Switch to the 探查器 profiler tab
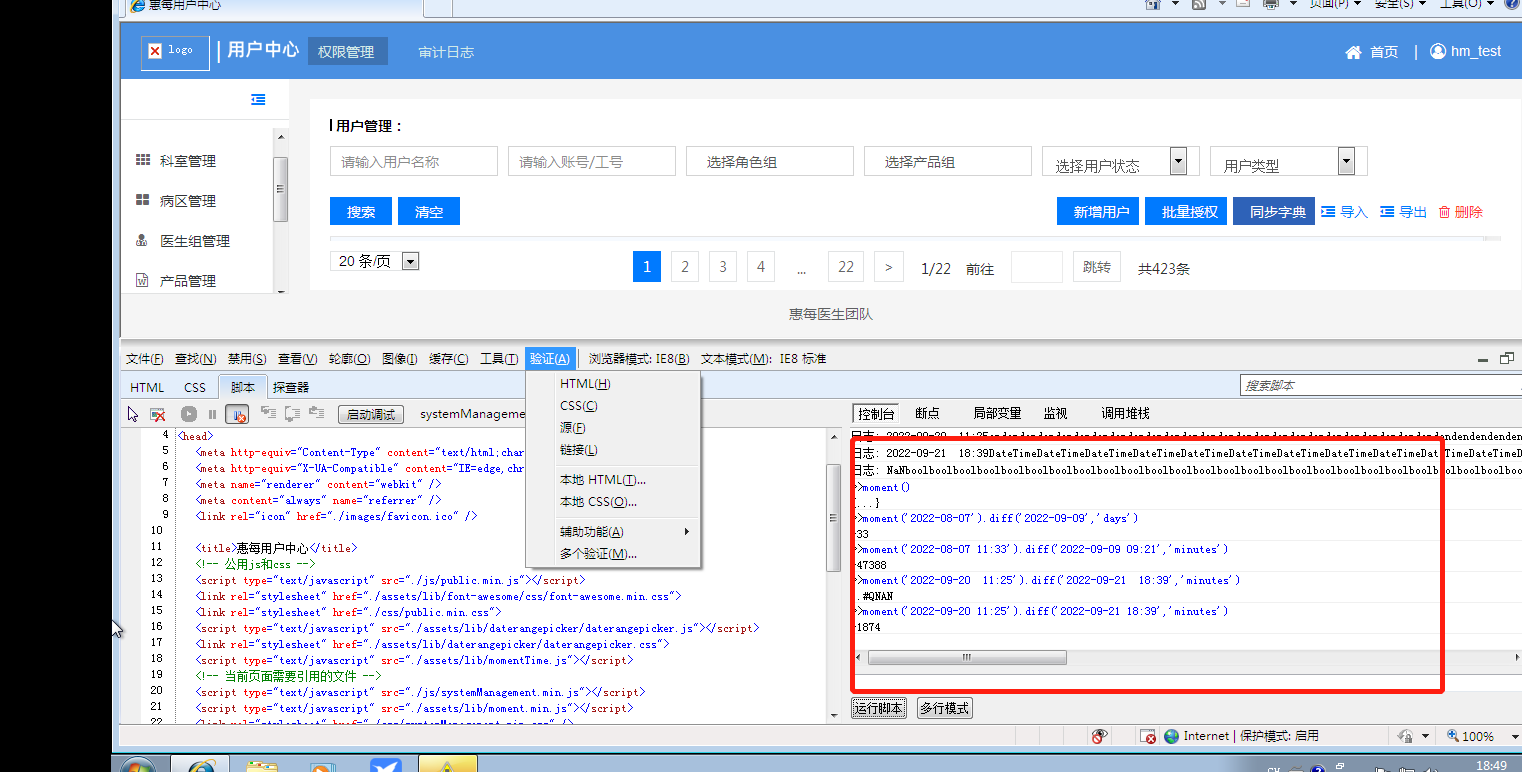 [291, 387]
